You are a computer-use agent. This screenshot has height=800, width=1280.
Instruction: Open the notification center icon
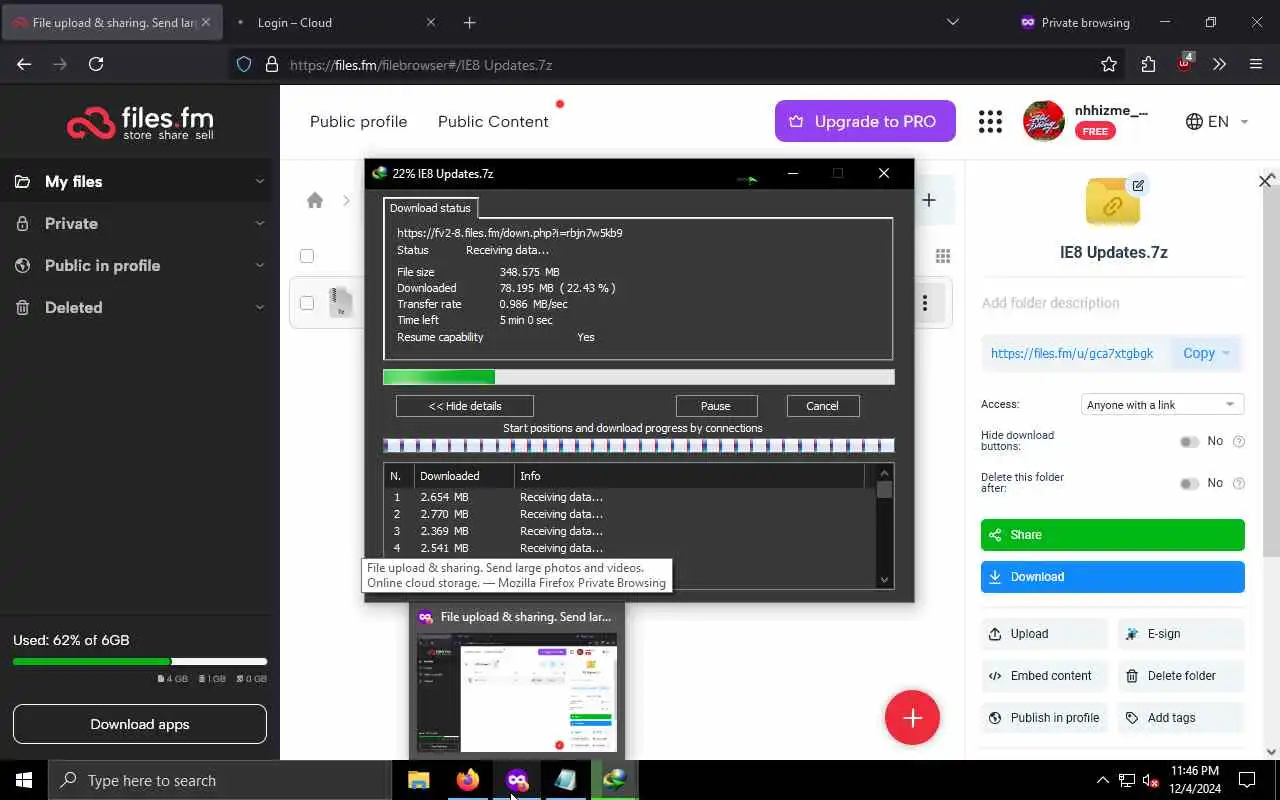pyautogui.click(x=1247, y=780)
